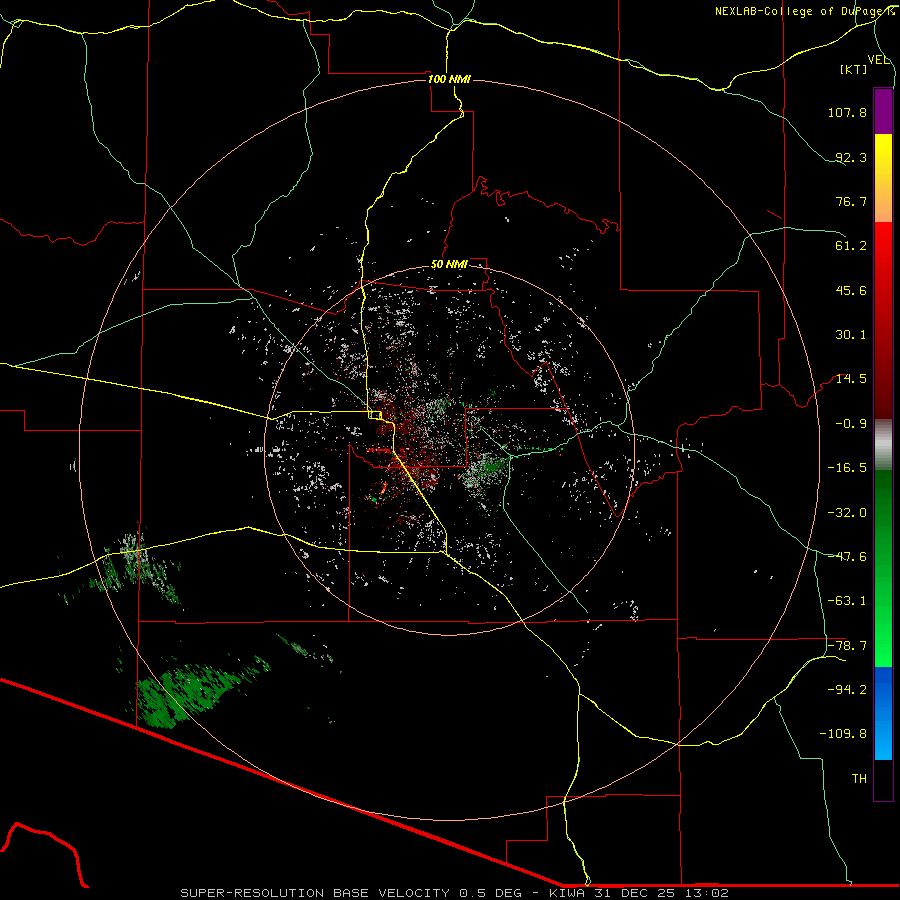The width and height of the screenshot is (900, 900).
Task: Click the 14.5 velocity scale value
Action: (851, 379)
